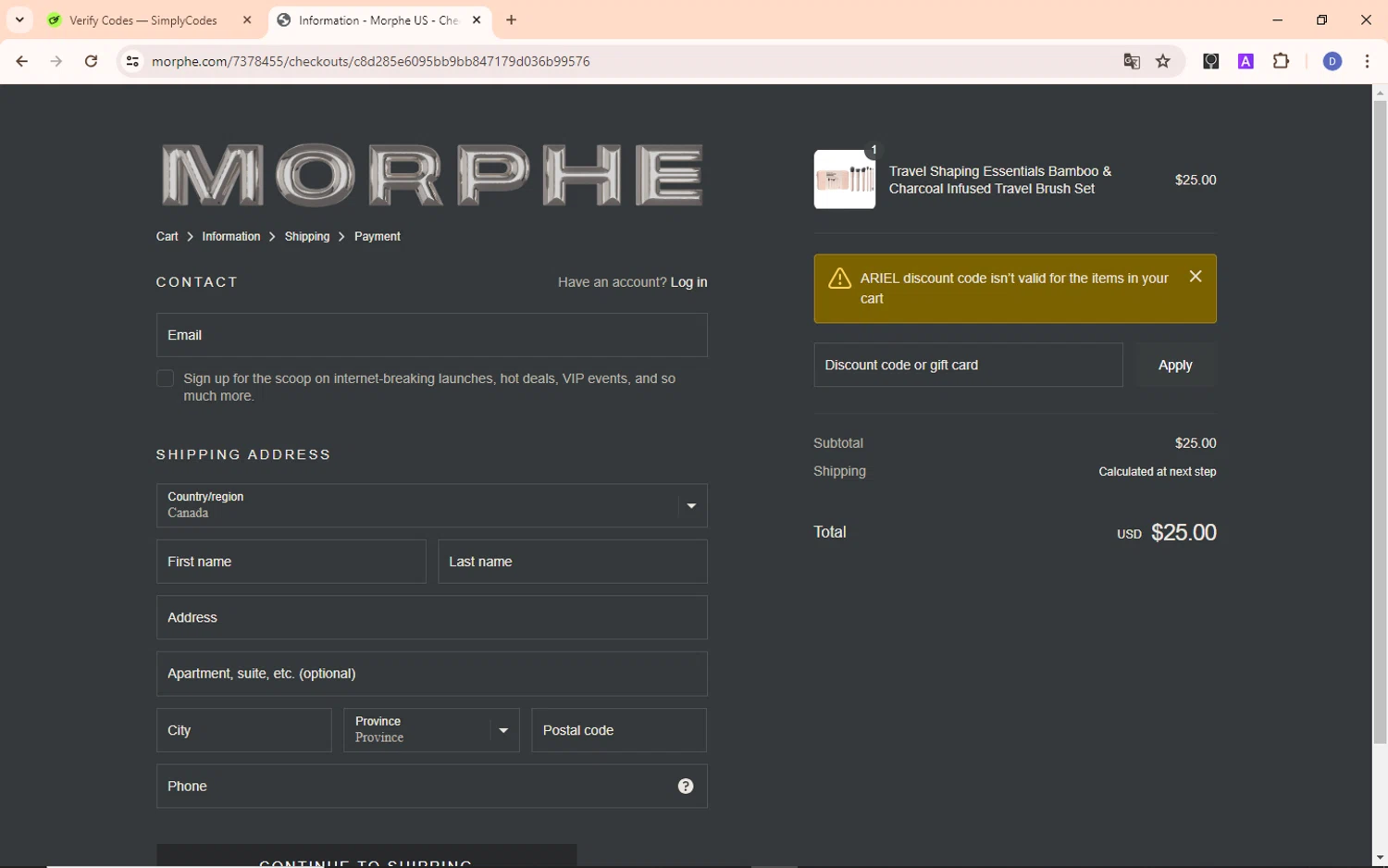Image resolution: width=1388 pixels, height=868 pixels.
Task: Click the Log in link
Action: coord(688,282)
